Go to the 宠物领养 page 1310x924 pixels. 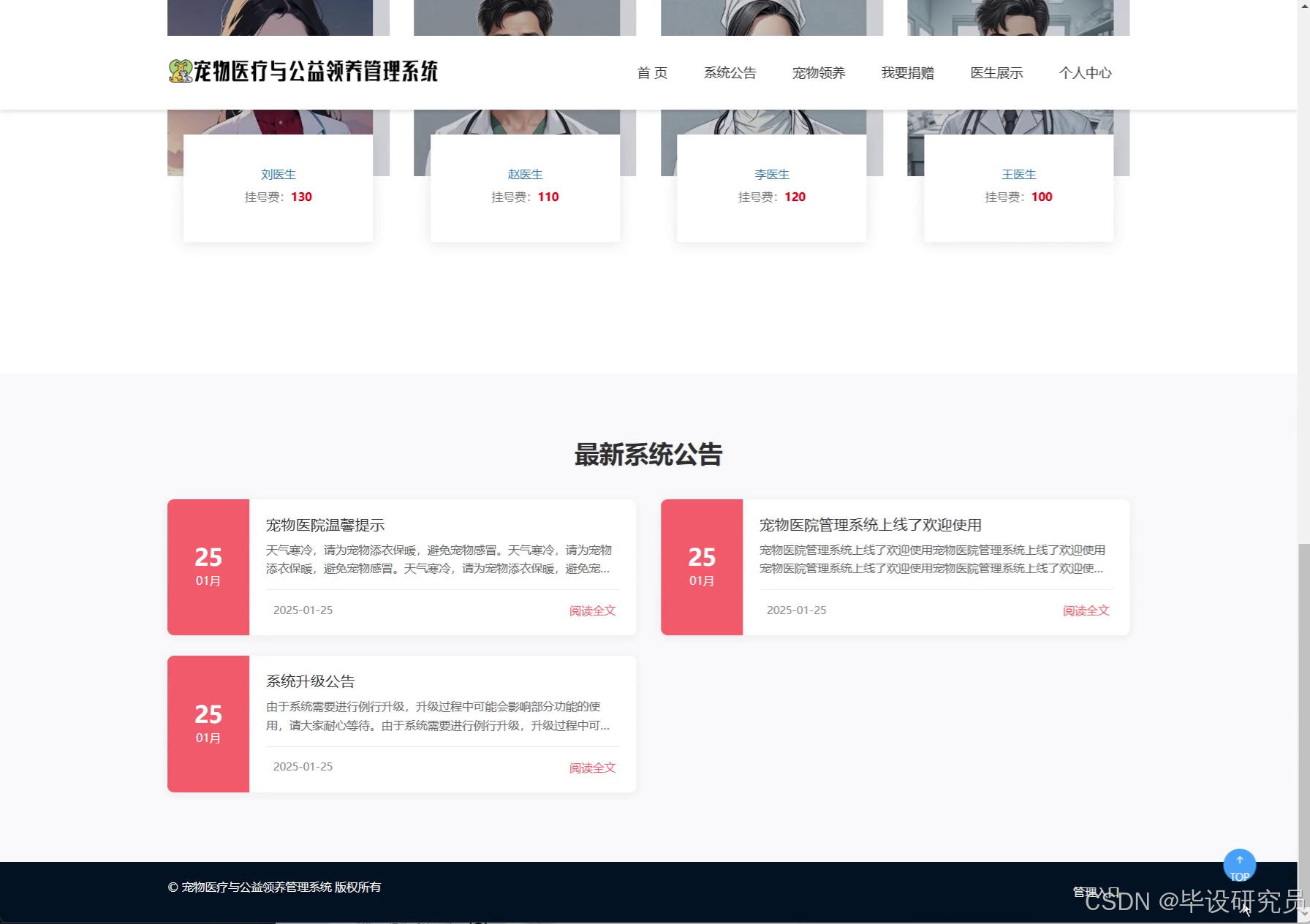(x=819, y=73)
